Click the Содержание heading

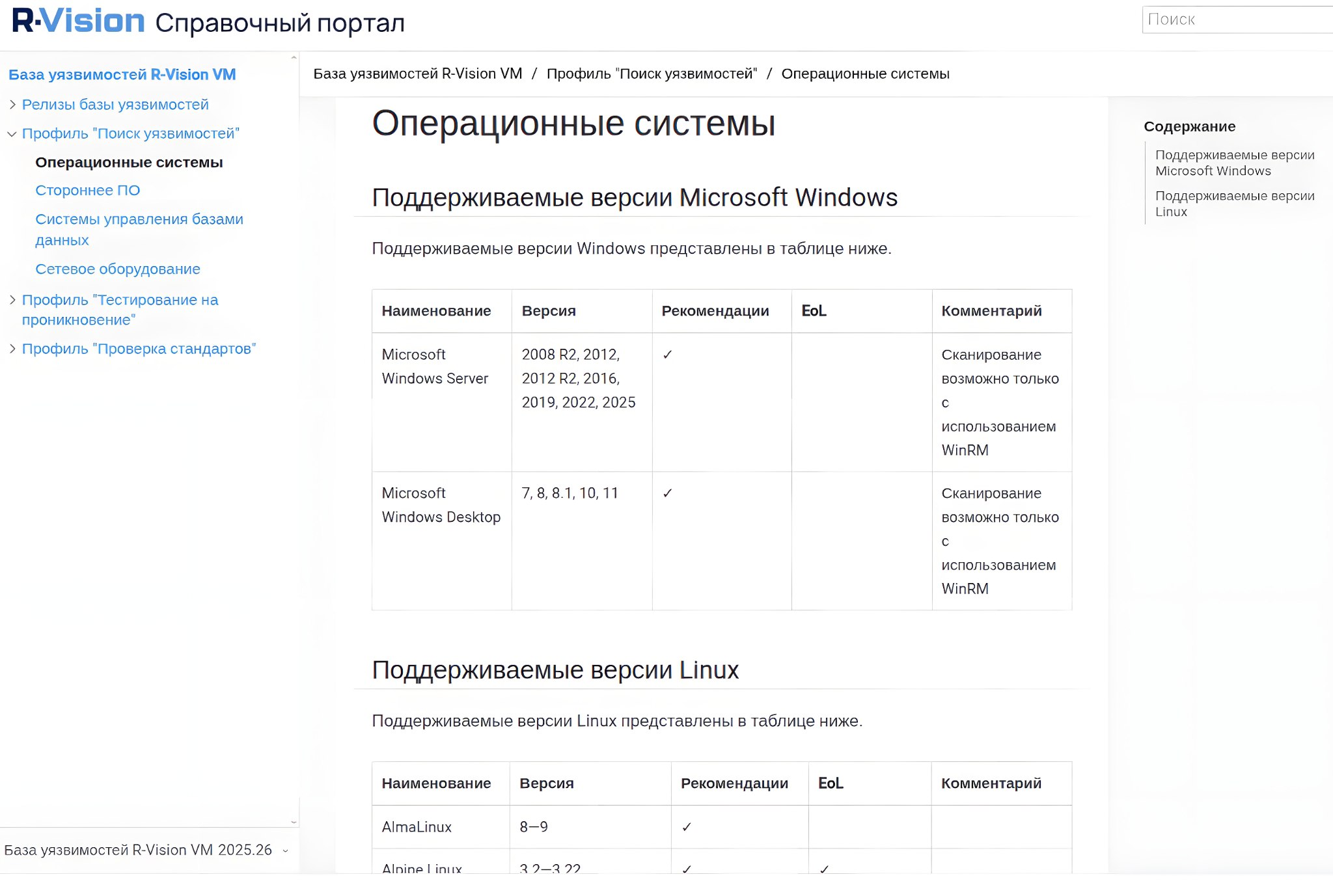[x=1189, y=126]
